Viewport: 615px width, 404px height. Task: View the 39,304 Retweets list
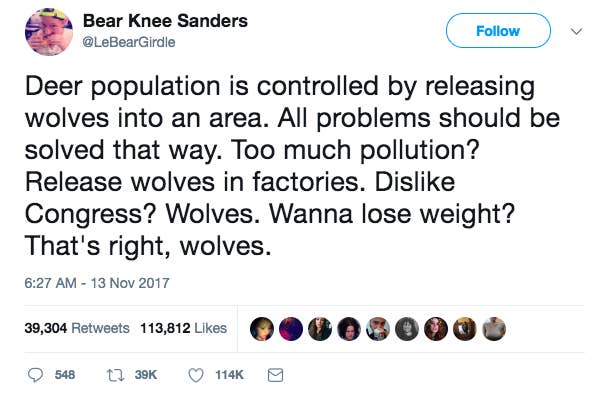(77, 328)
